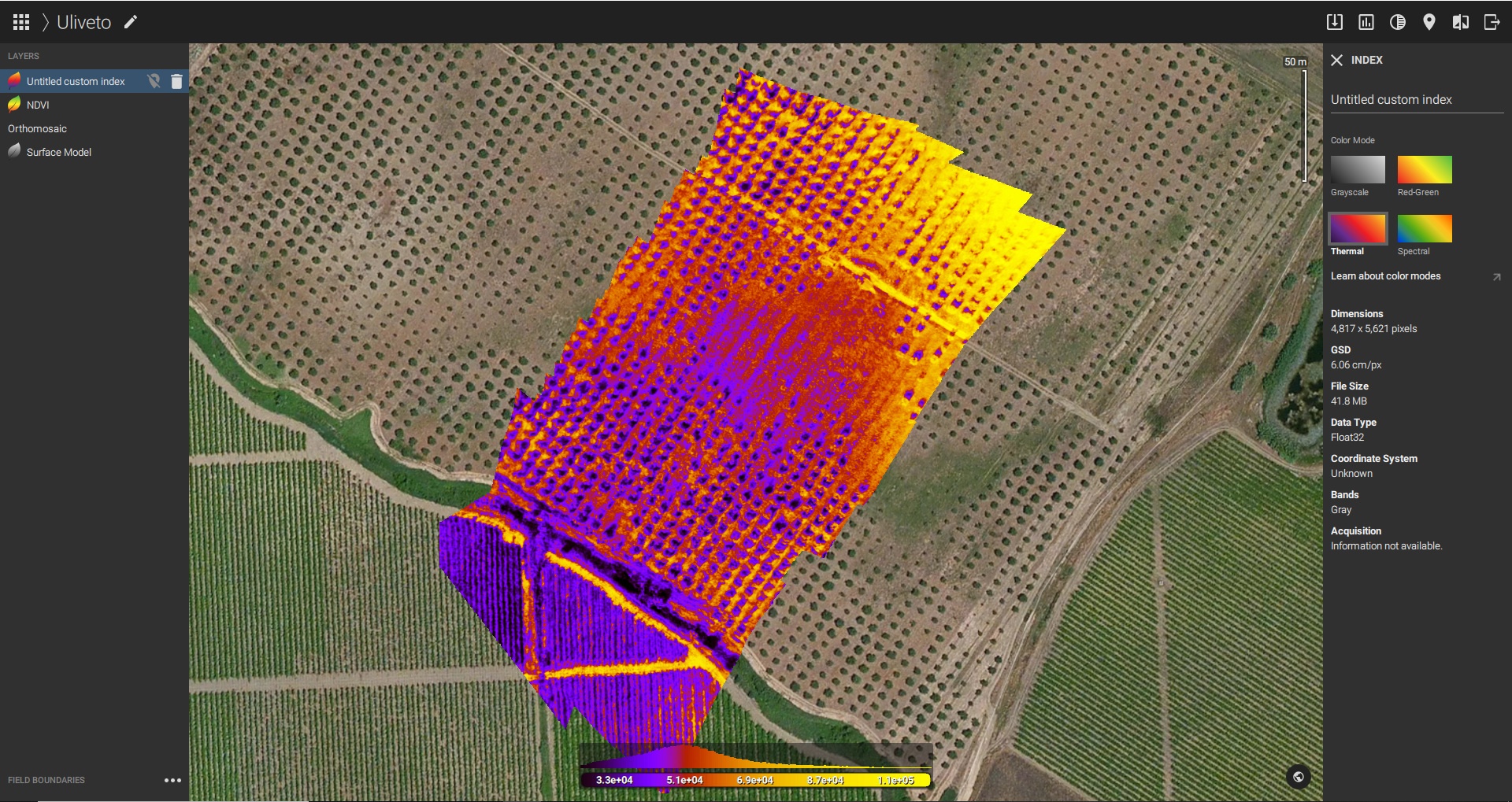1512x802 pixels.
Task: Click the Uliveto project title
Action: click(x=83, y=22)
